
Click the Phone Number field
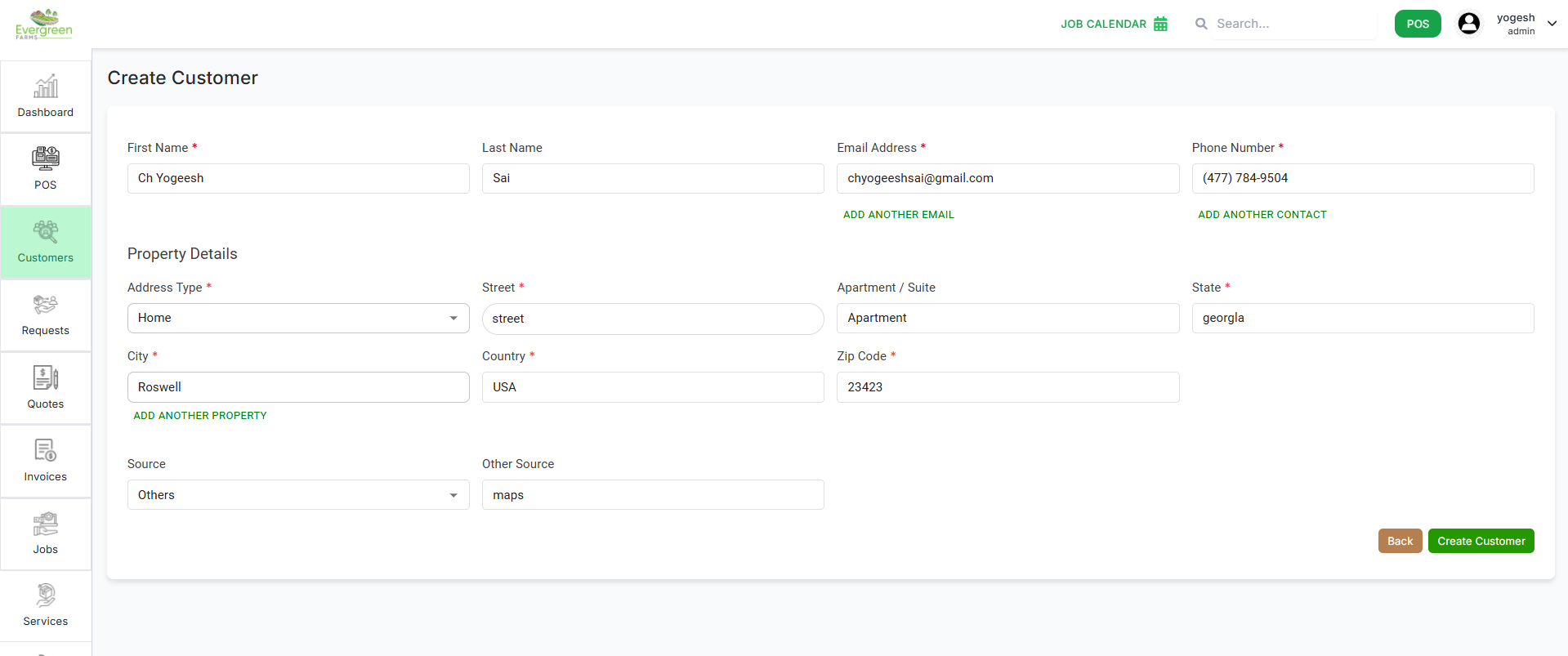pos(1363,178)
